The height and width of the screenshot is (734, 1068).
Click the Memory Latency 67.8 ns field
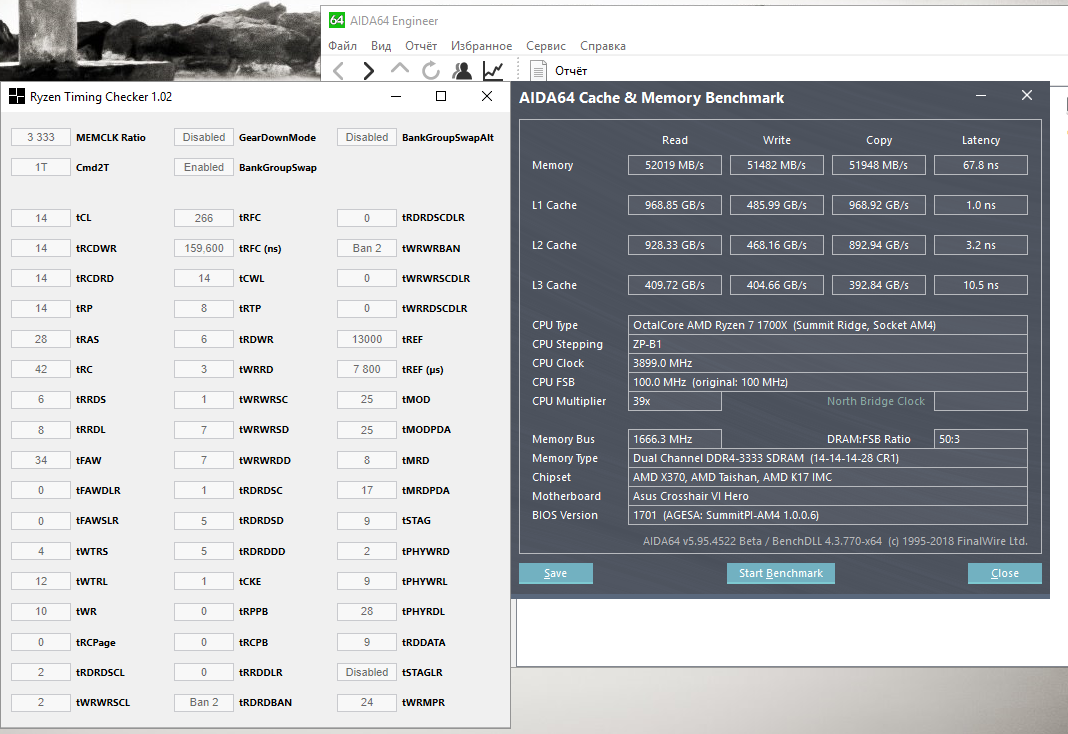point(981,165)
